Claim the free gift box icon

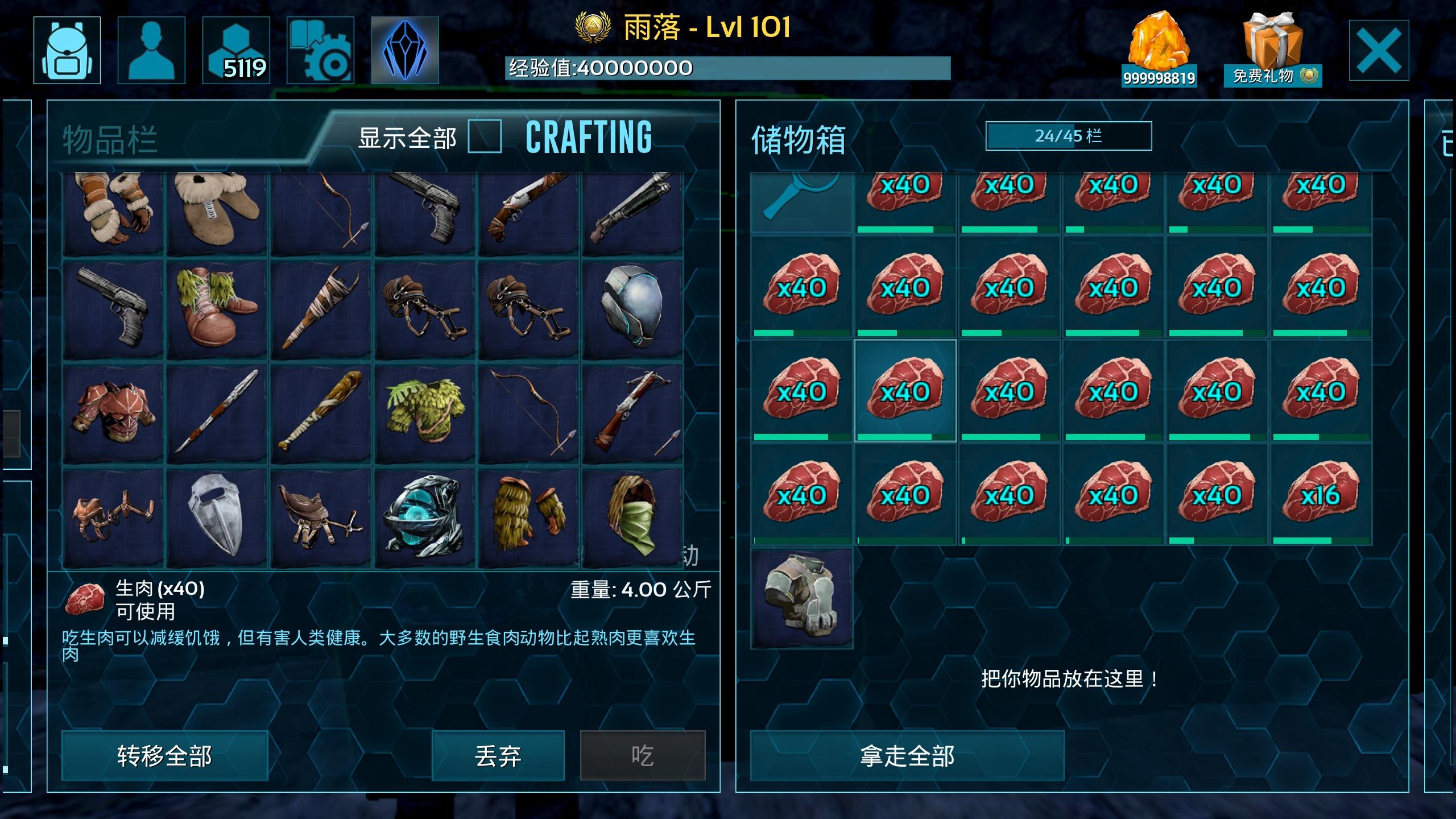pos(1273,49)
